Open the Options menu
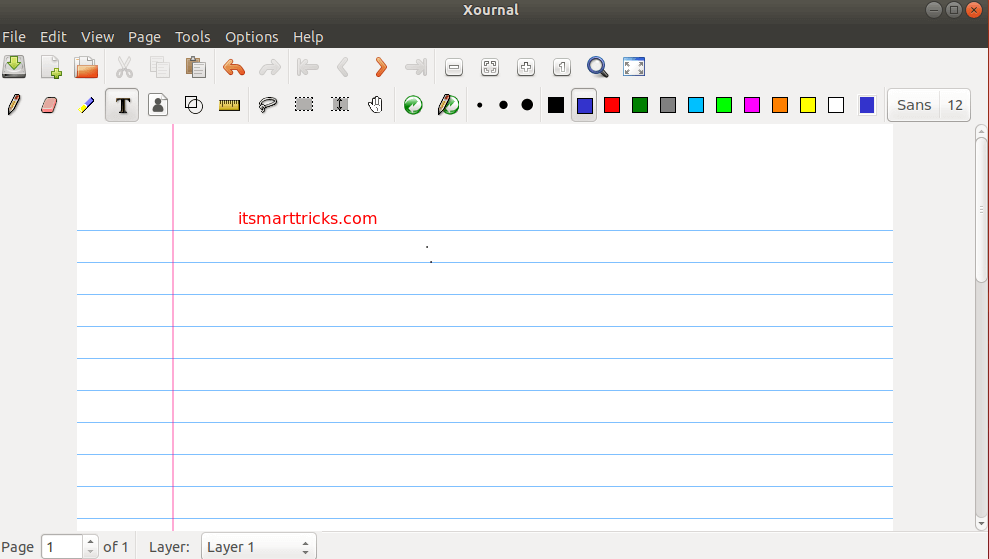The height and width of the screenshot is (559, 989). [251, 37]
